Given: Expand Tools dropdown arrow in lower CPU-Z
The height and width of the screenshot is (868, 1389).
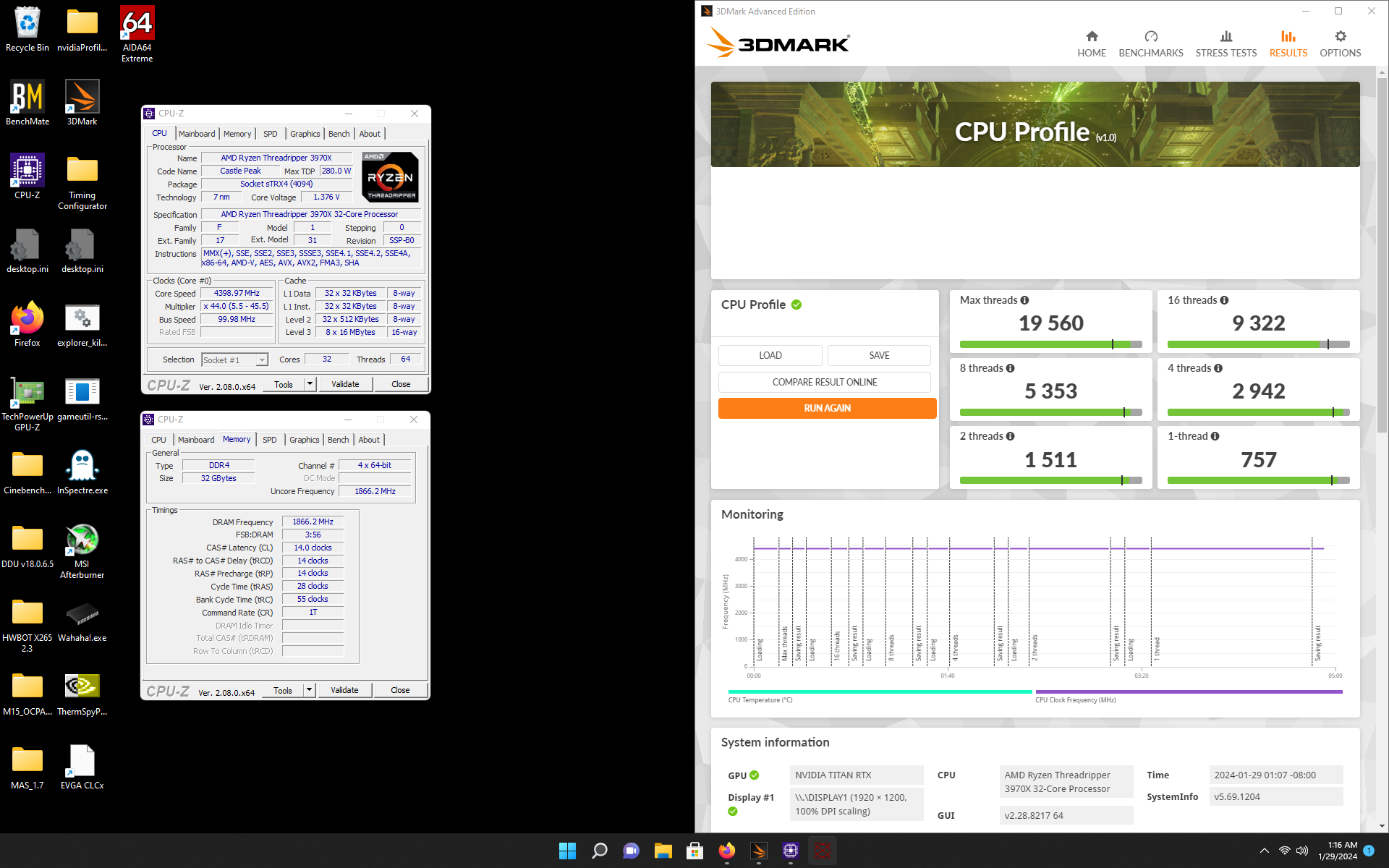Looking at the screenshot, I should (x=310, y=690).
